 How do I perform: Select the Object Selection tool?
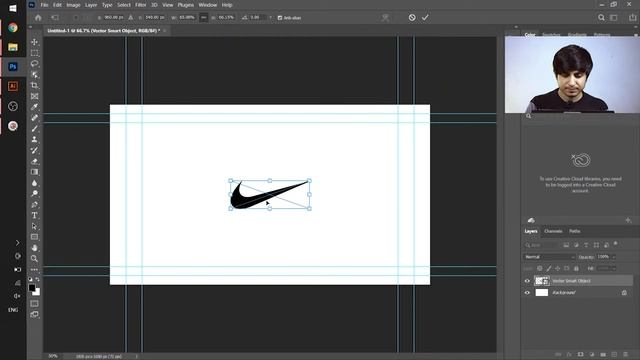[34, 75]
